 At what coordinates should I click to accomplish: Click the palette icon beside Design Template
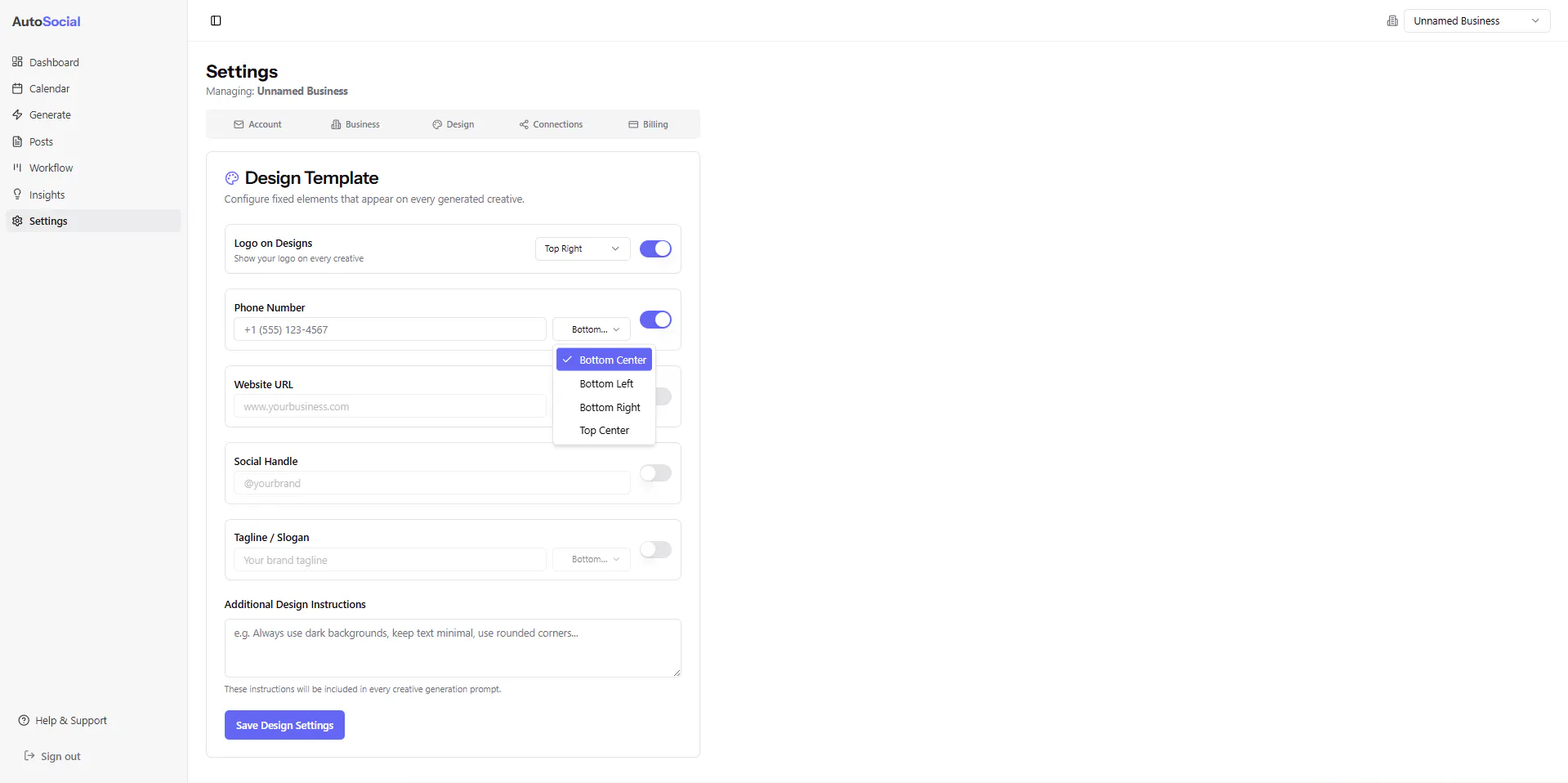232,178
